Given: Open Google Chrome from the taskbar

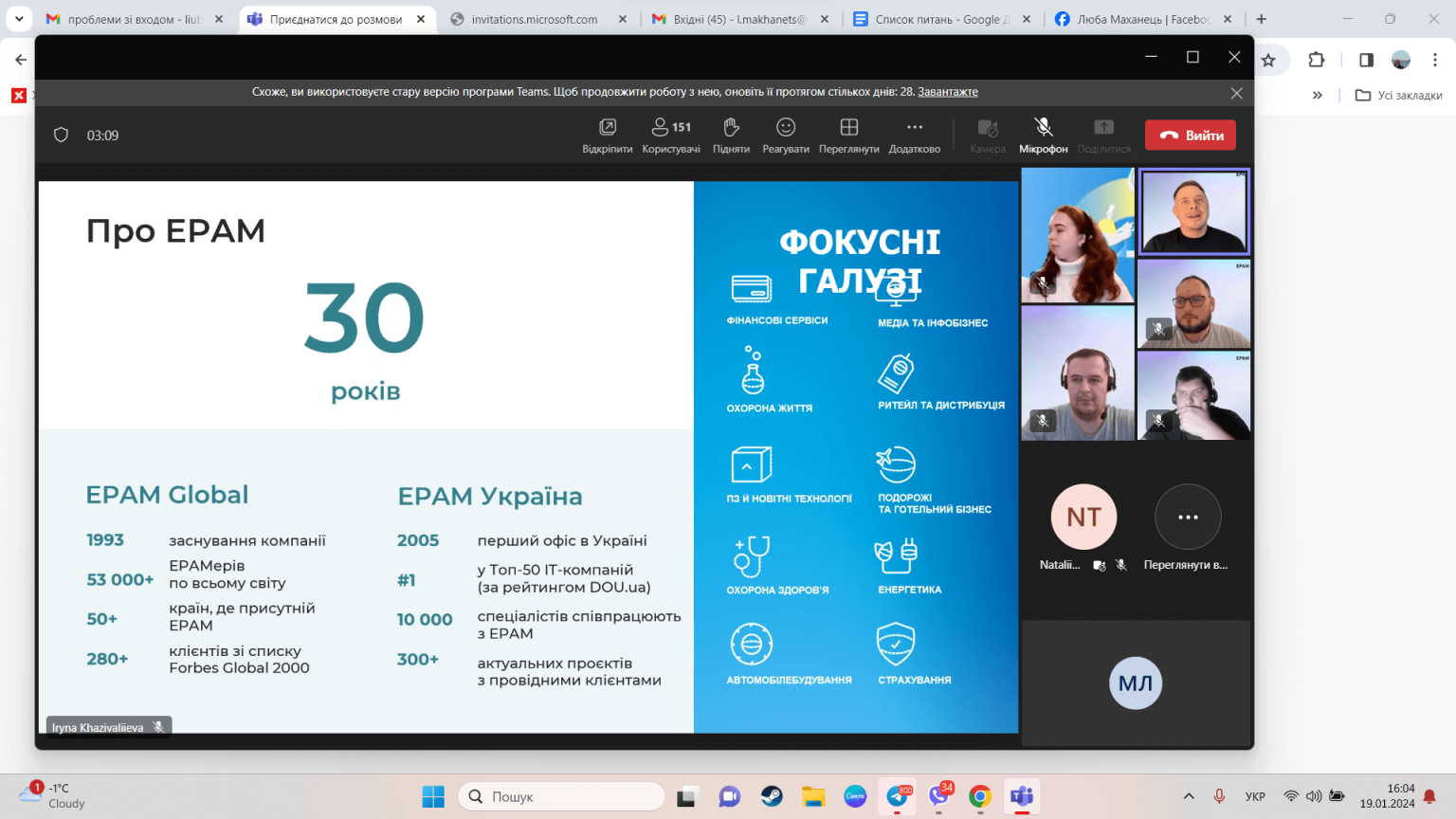Looking at the screenshot, I should click(x=980, y=796).
